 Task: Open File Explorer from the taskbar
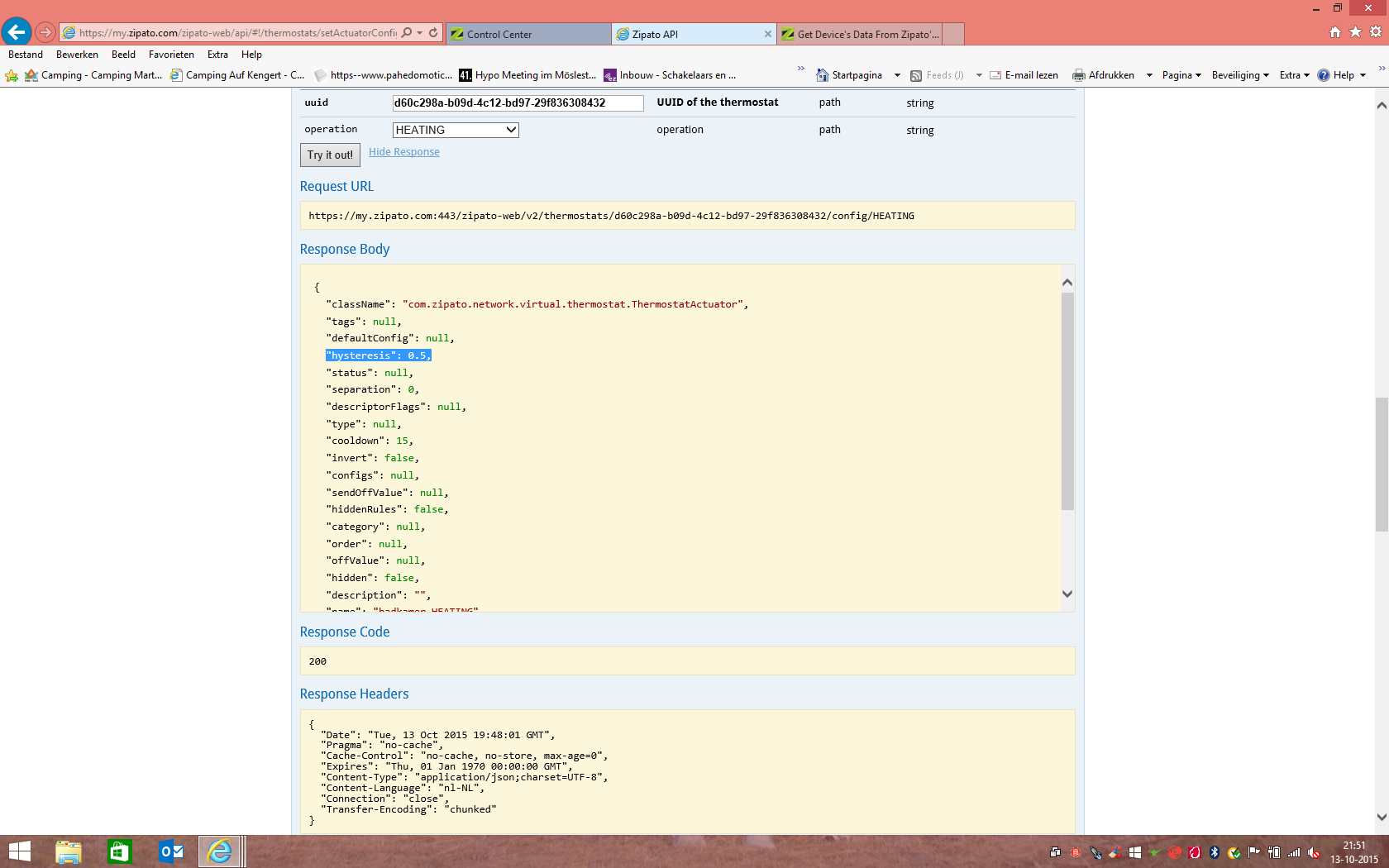(69, 851)
